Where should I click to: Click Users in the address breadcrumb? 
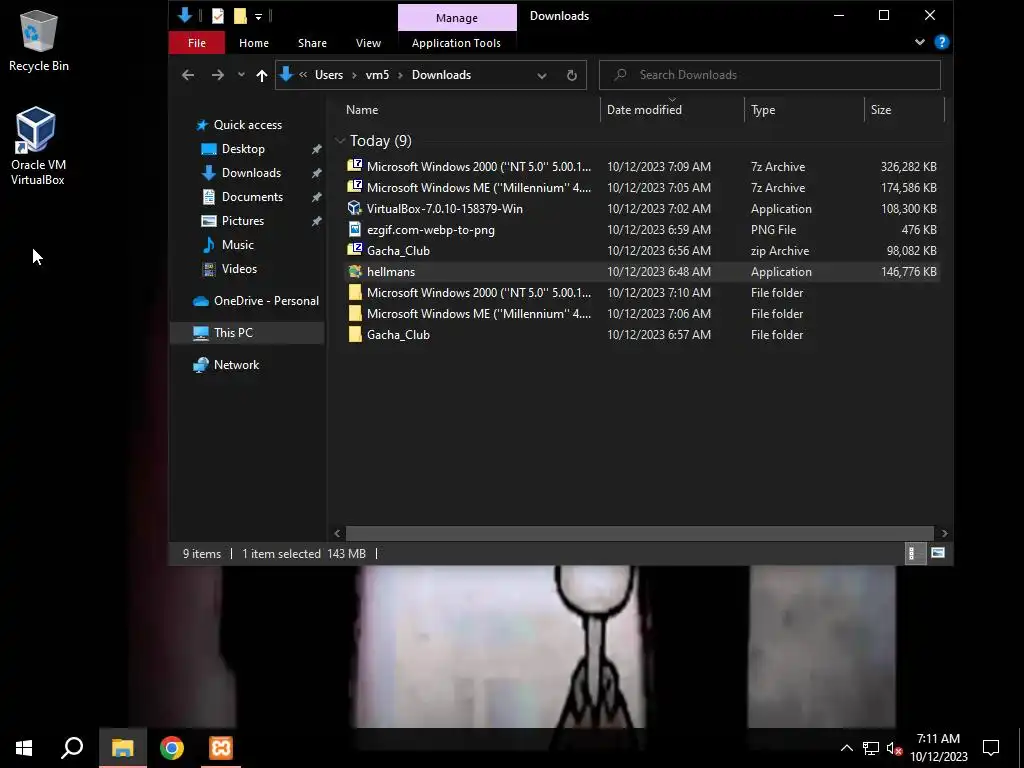[x=329, y=75]
